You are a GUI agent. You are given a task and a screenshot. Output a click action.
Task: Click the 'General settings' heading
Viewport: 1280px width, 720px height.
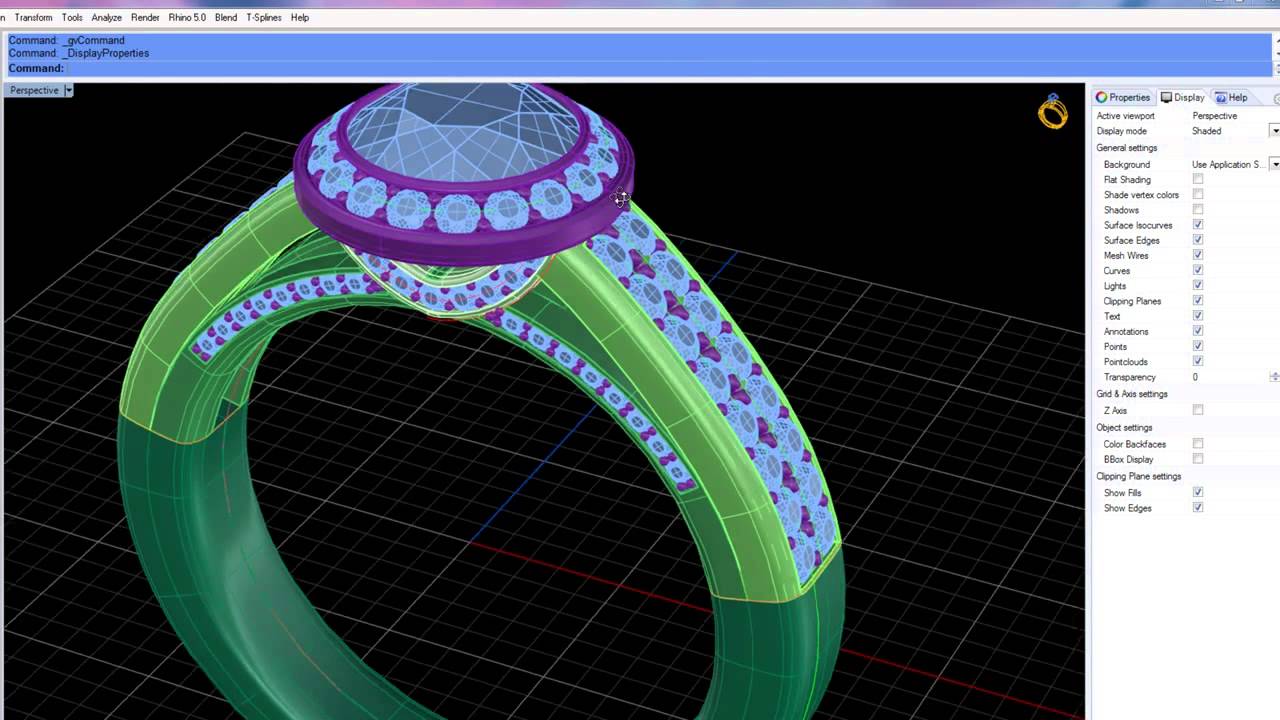[1126, 148]
